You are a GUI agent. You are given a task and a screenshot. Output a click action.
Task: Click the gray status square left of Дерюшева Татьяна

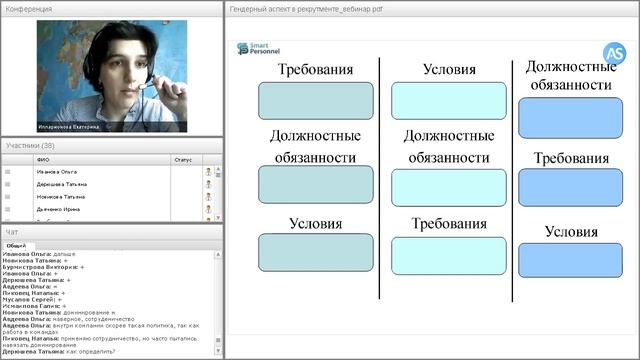pyautogui.click(x=7, y=184)
